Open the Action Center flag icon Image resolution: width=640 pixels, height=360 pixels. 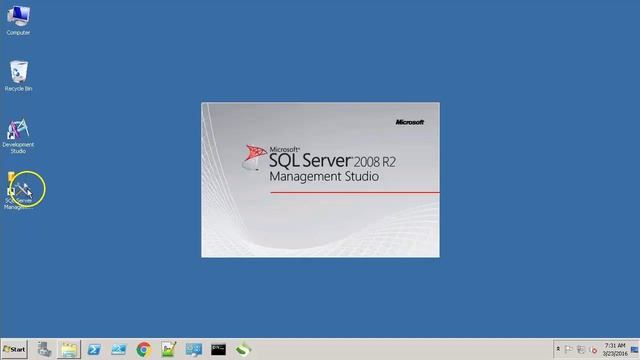pyautogui.click(x=569, y=350)
